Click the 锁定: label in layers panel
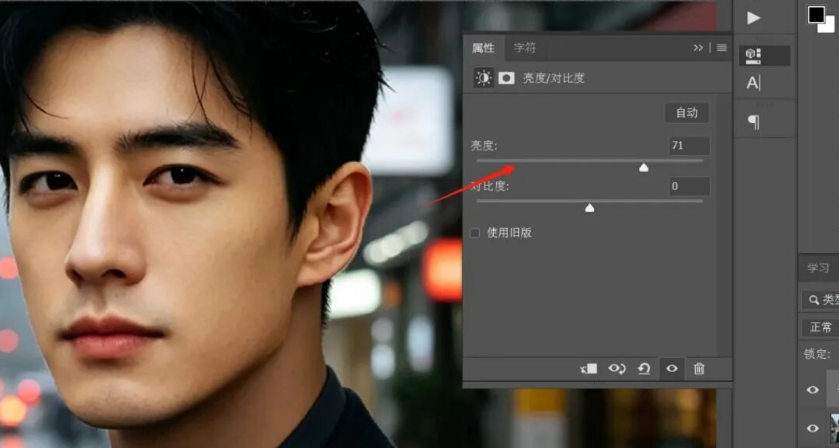This screenshot has height=448, width=839. 817,354
